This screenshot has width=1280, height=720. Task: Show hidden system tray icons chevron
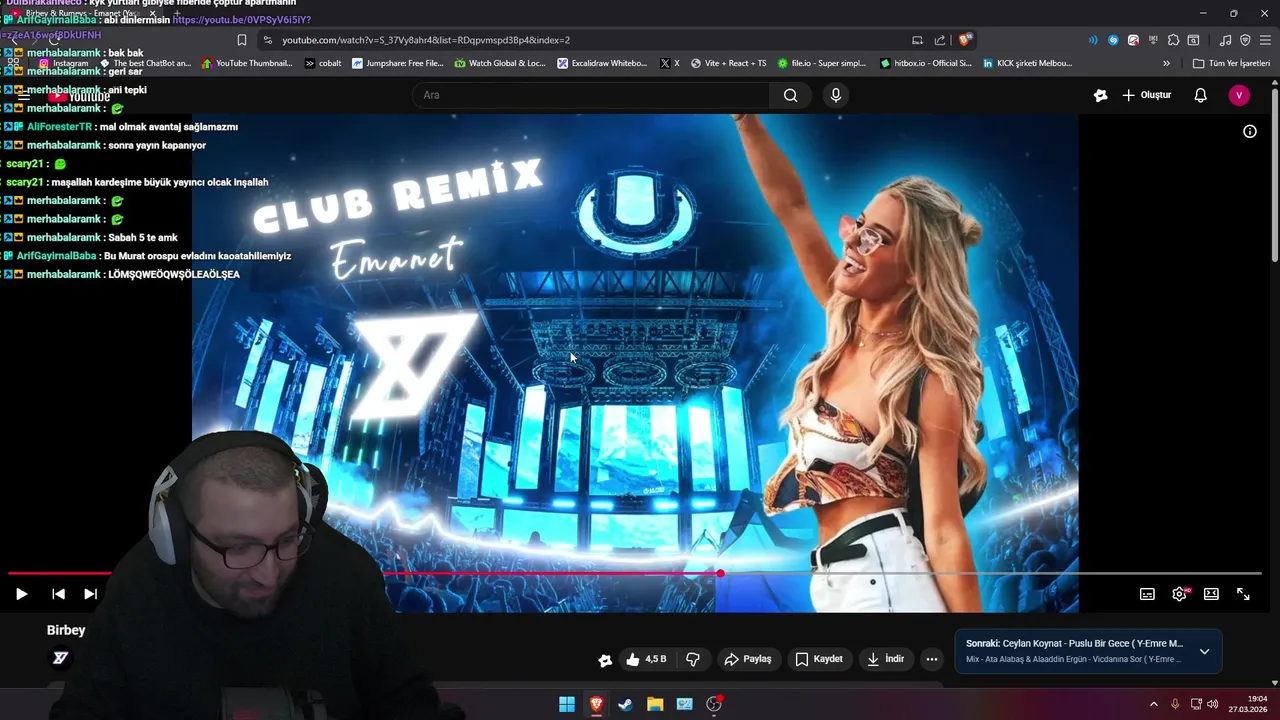click(1153, 704)
